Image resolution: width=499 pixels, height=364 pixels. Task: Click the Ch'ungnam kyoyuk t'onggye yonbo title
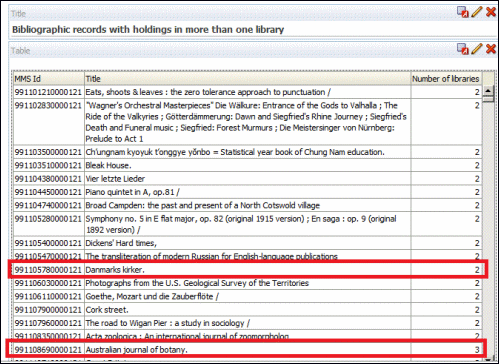click(x=248, y=152)
